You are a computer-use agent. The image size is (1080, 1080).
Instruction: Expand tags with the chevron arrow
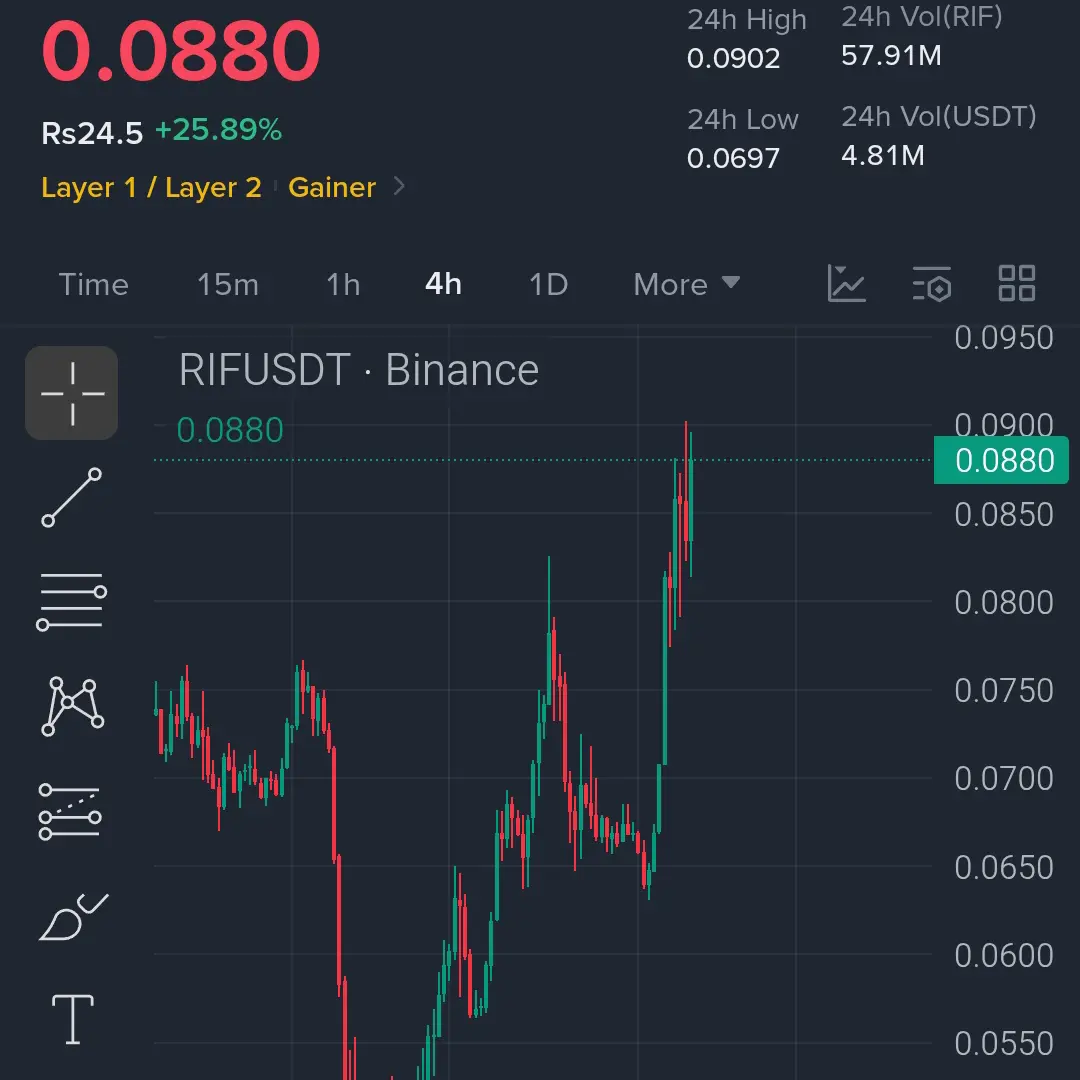coord(399,186)
